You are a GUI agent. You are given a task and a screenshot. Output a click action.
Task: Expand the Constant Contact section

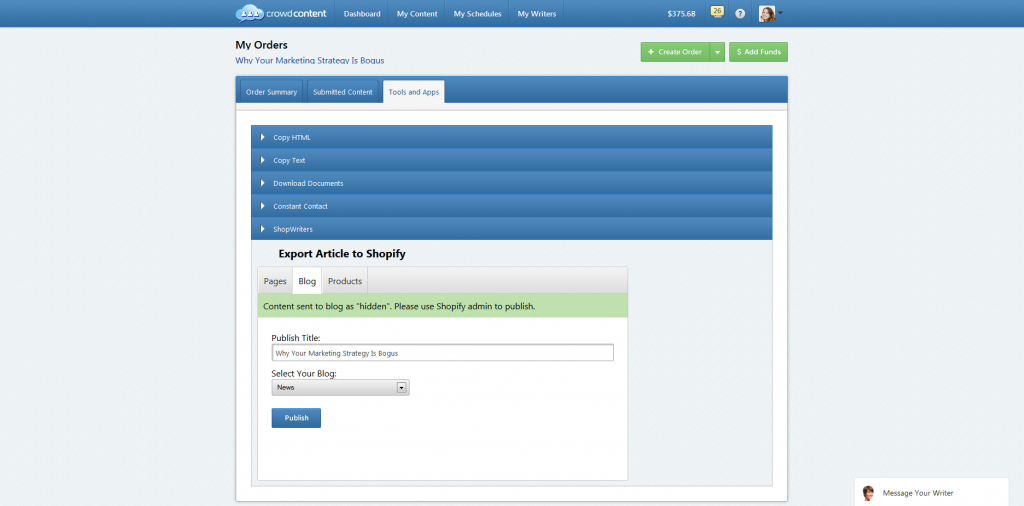click(511, 206)
